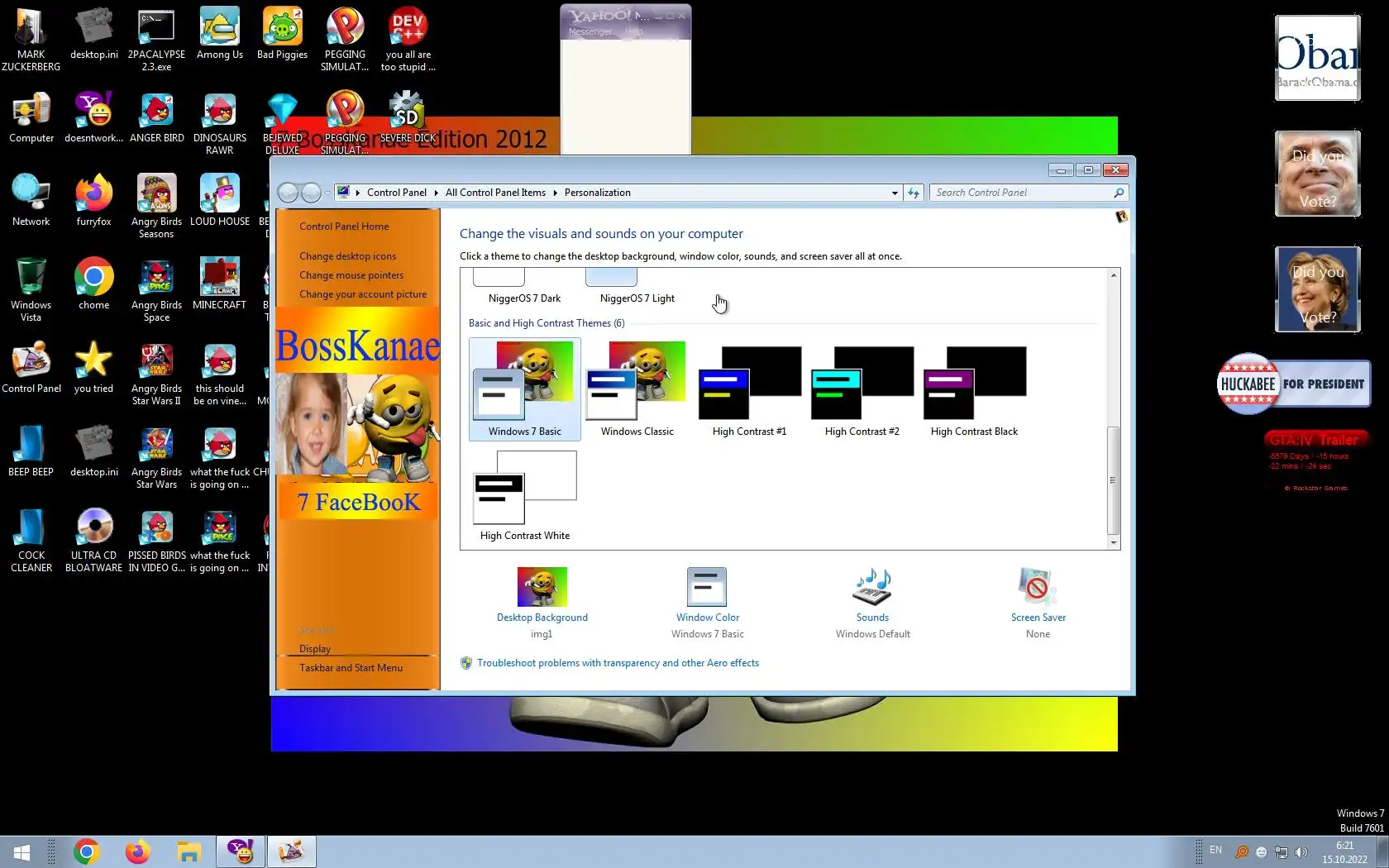
Task: Click the All Control Panel Items breadcrumb
Action: 495,193
